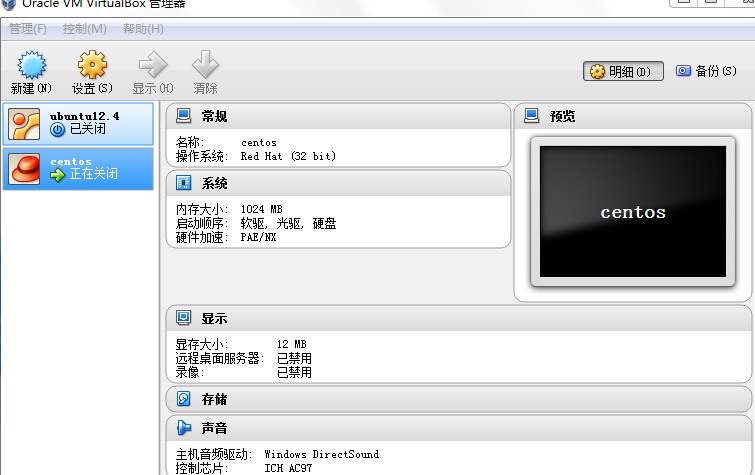Open the 控制(M) menu
Screen dimensions: 755x475
84,29
